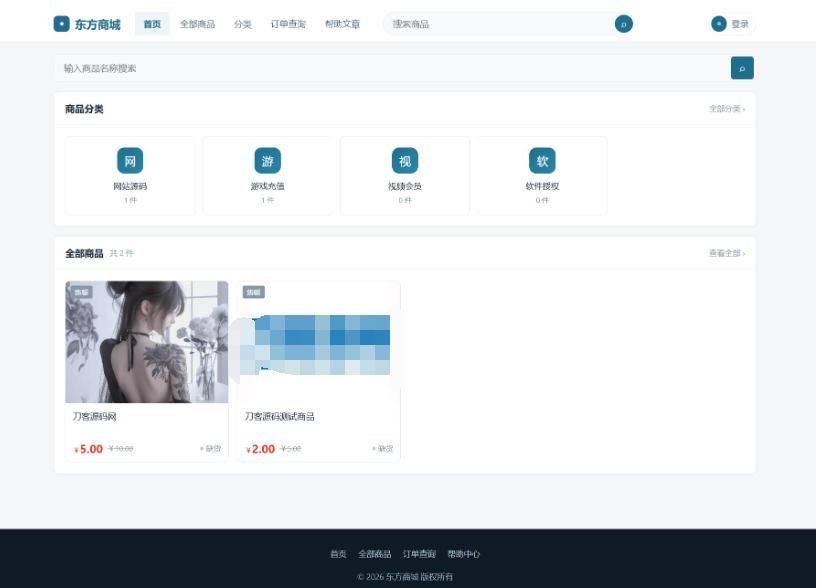This screenshot has height=588, width=822.
Task: Open 订单查询 in the top navigation
Action: pos(288,24)
